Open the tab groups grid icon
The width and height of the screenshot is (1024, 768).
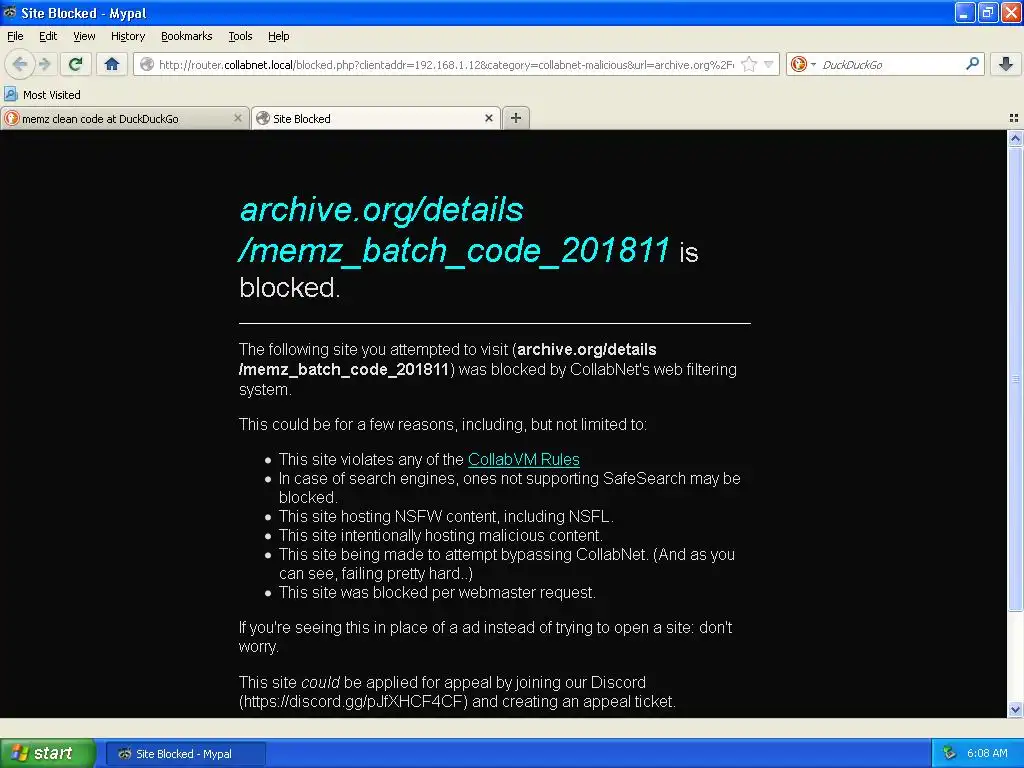pyautogui.click(x=1014, y=118)
